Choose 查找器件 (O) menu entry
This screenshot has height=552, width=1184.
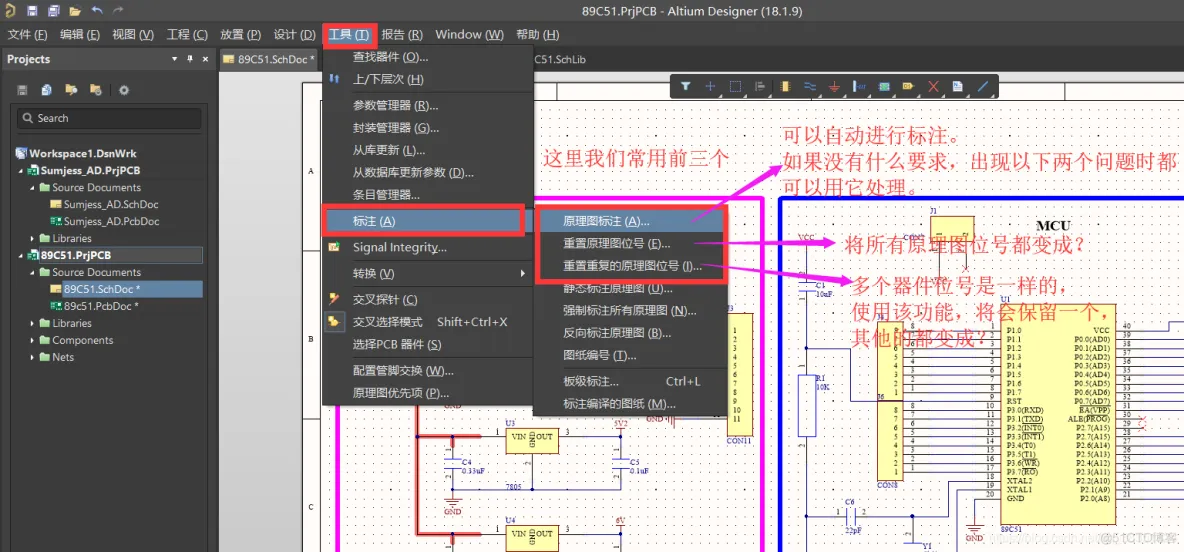(x=427, y=57)
